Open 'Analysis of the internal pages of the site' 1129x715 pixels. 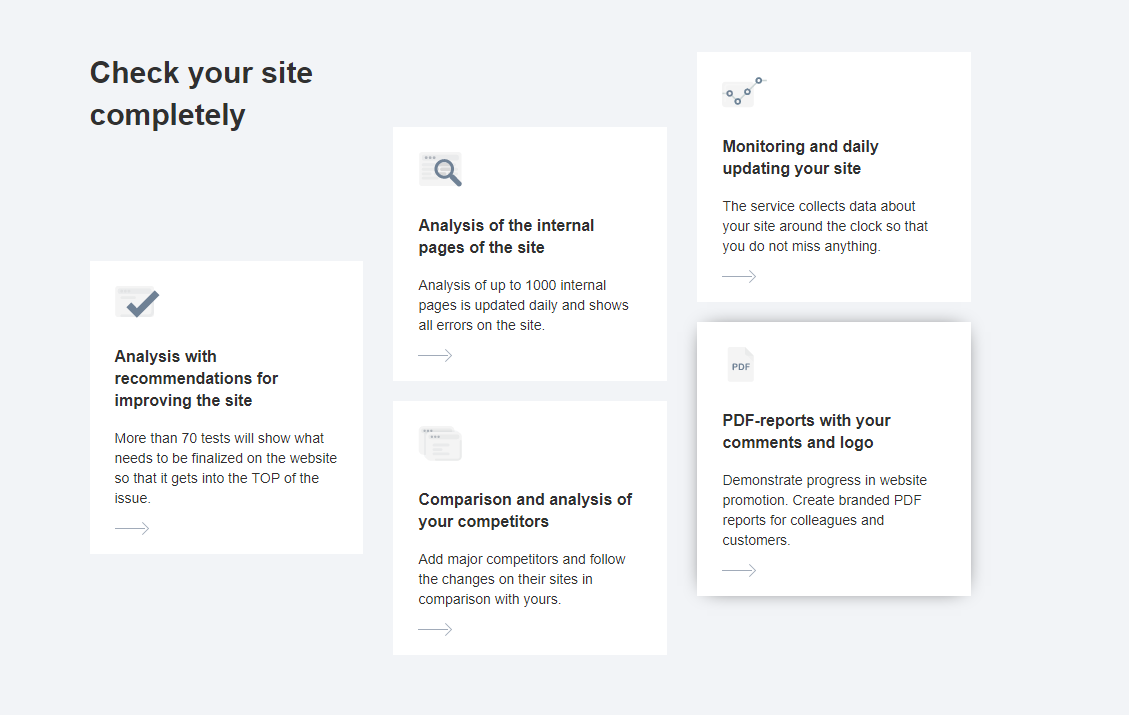pos(506,236)
